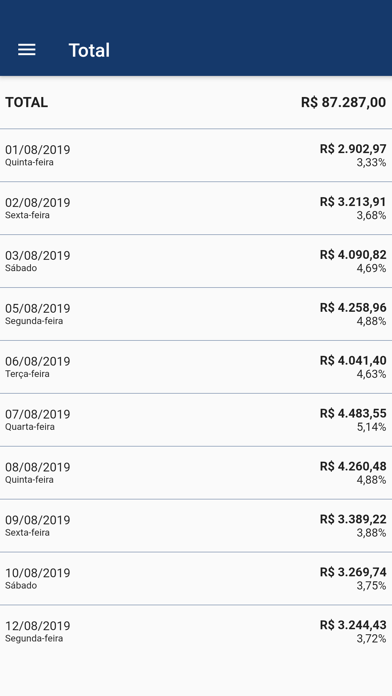Open the 05/08/2019 Segunda-feira entry

point(196,314)
